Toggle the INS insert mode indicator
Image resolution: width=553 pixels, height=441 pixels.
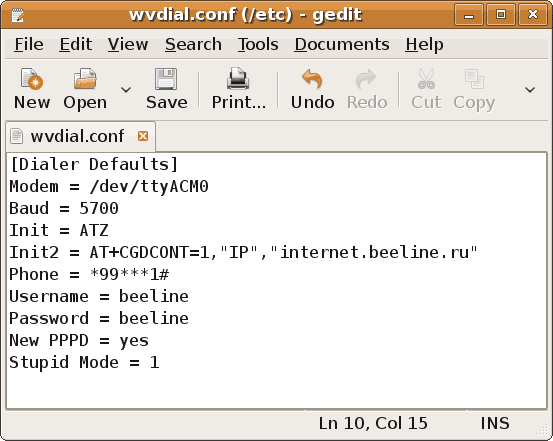(x=495, y=423)
